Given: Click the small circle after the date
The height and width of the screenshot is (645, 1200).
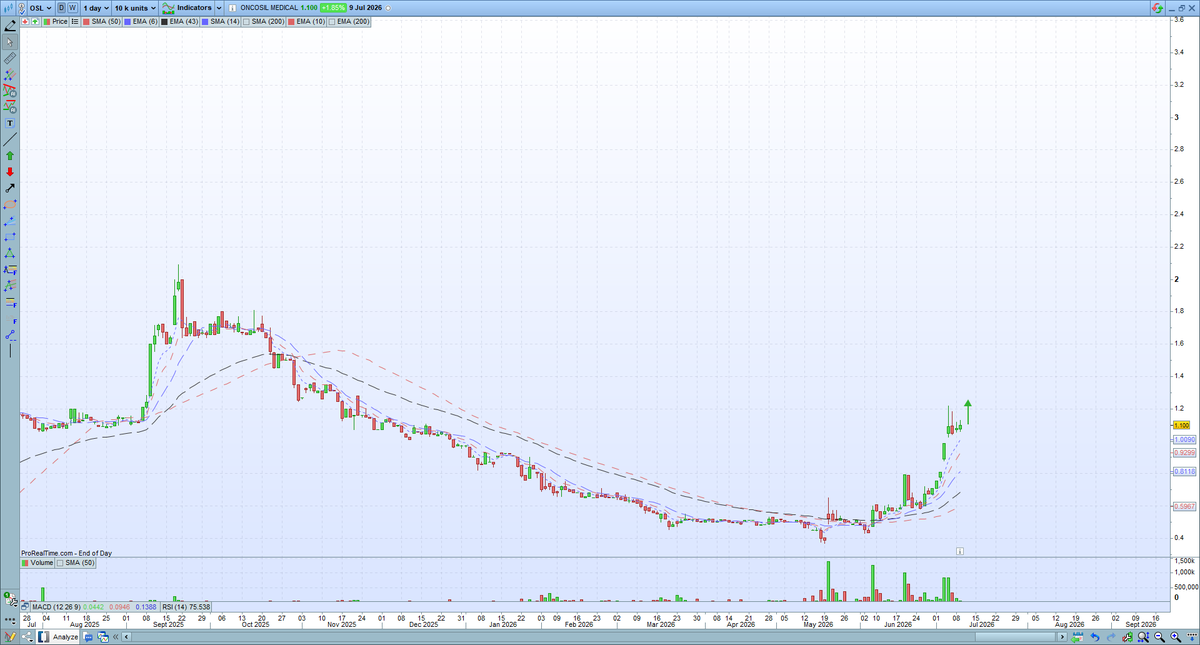Looking at the screenshot, I should (388, 8).
